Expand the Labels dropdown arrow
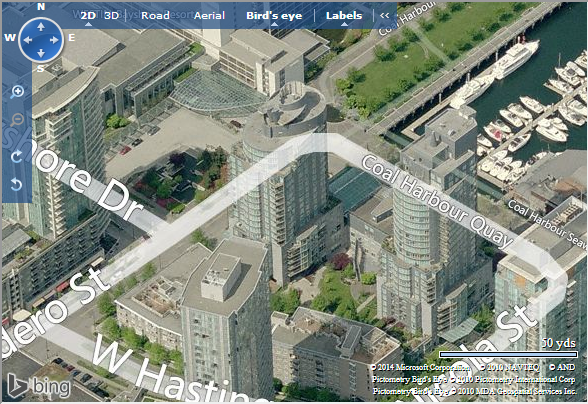The height and width of the screenshot is (404, 588). [344, 24]
